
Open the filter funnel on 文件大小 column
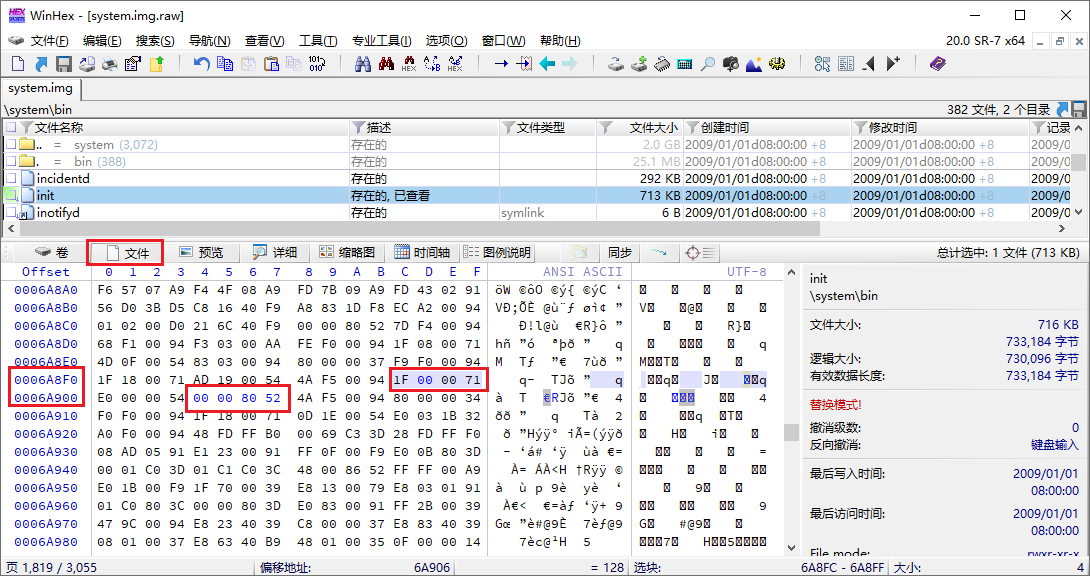(606, 128)
